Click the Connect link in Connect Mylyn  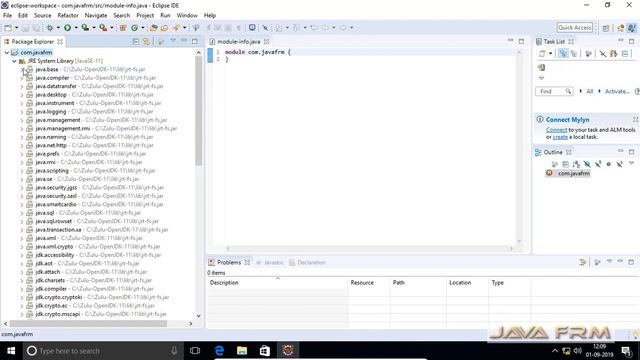tap(556, 130)
